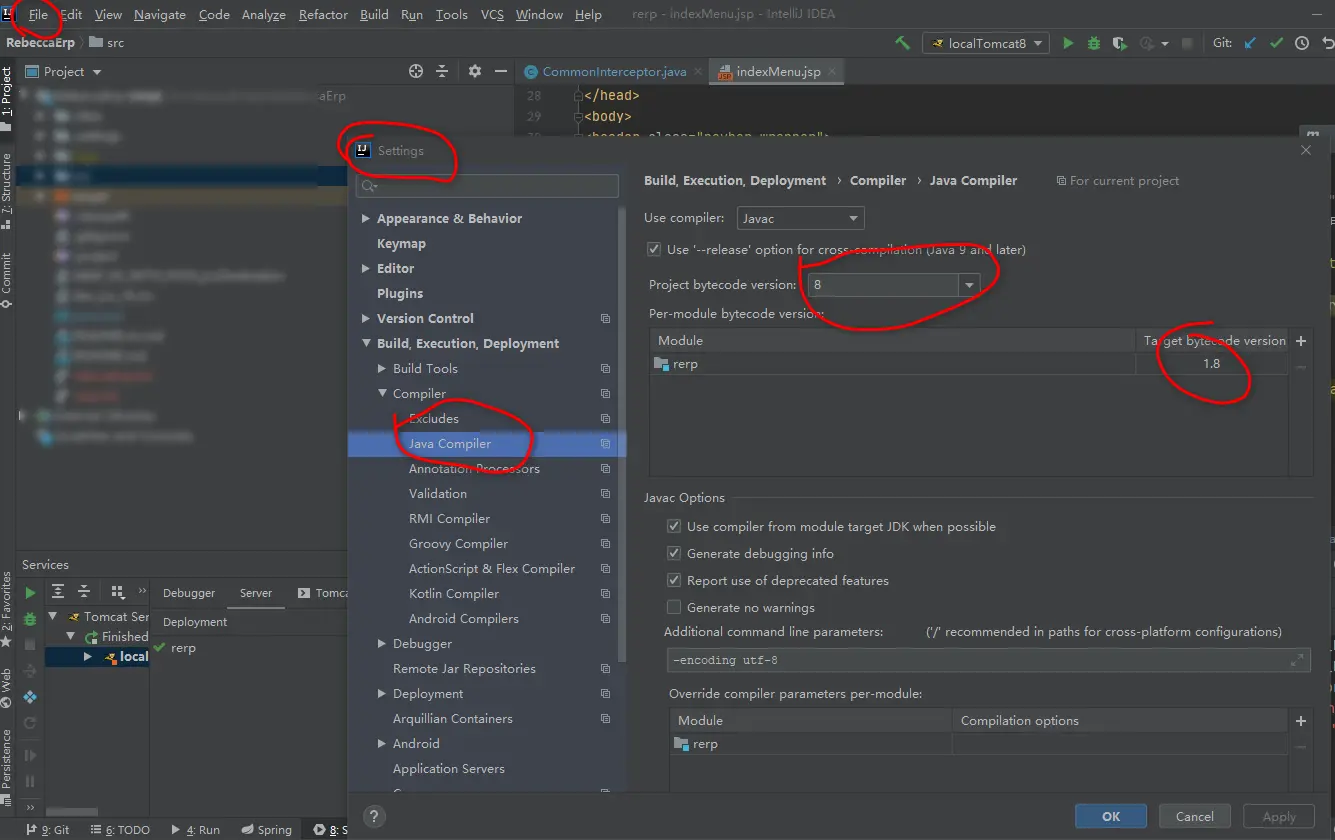
Task: Run with Coverage from the top toolbar
Action: coord(1120,43)
